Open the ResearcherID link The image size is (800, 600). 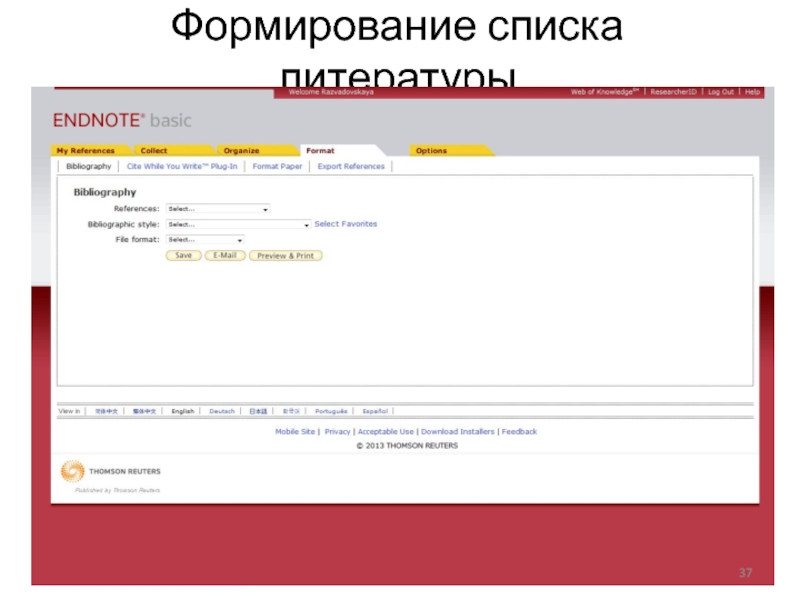pyautogui.click(x=673, y=92)
